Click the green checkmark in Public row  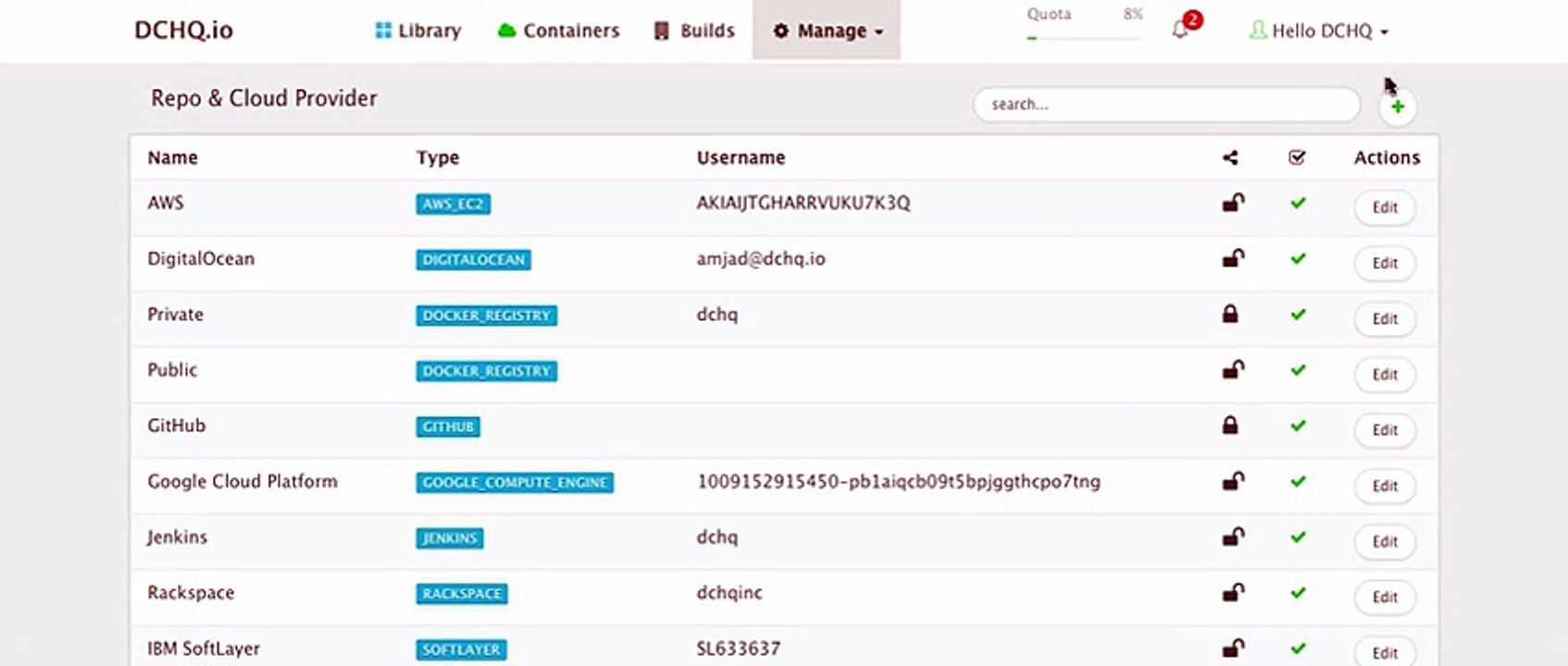(1298, 370)
